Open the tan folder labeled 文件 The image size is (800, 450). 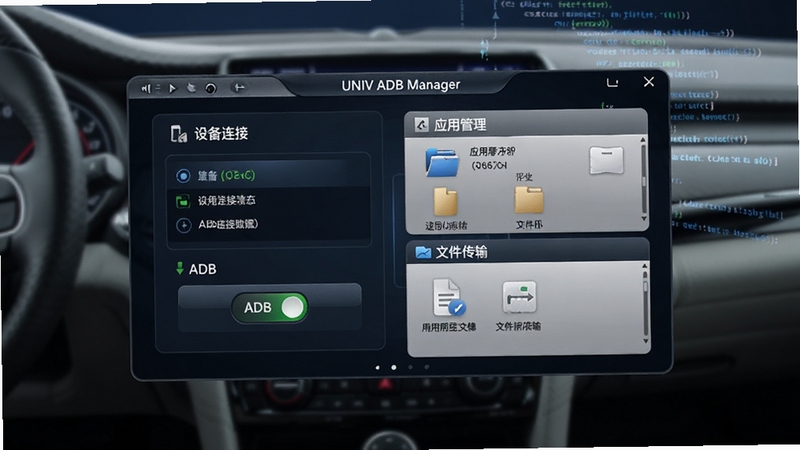pos(529,200)
